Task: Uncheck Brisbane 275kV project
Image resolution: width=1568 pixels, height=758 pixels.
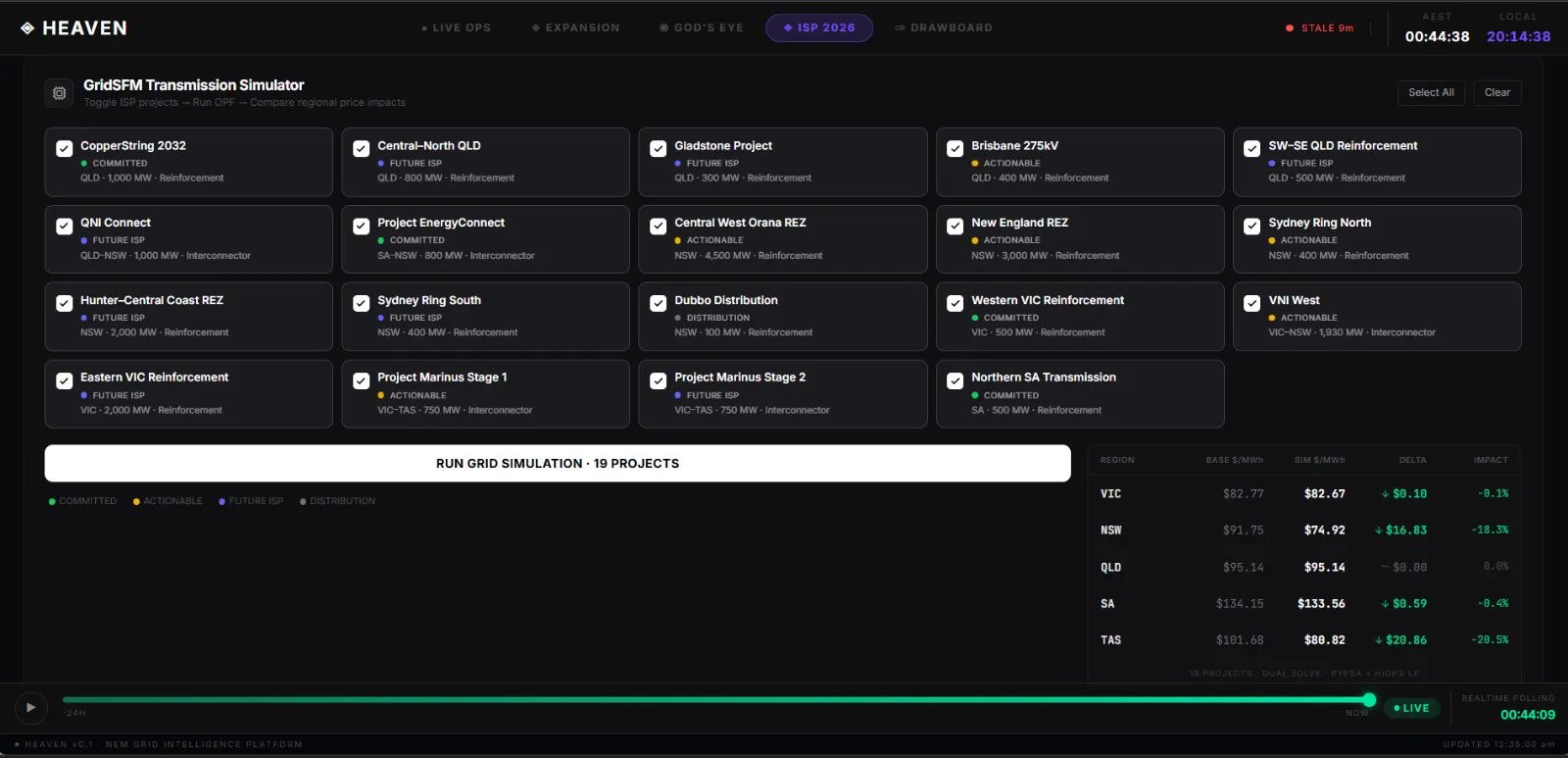Action: 955,149
